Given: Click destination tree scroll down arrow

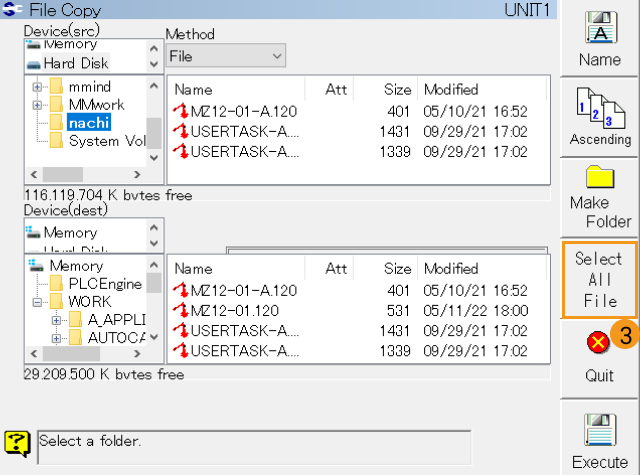Looking at the screenshot, I should pos(154,337).
